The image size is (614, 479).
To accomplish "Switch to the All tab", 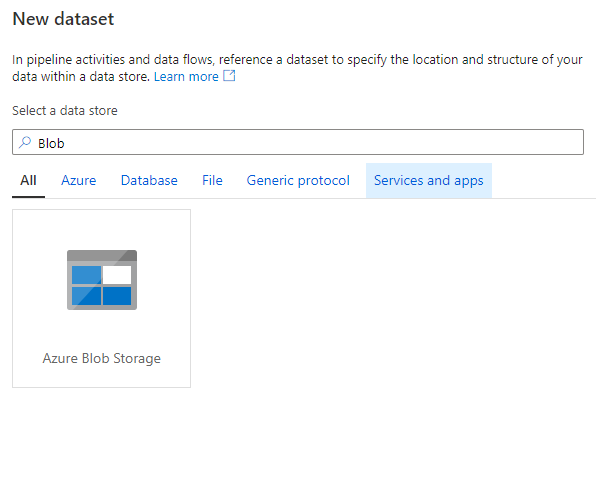I will 28,181.
